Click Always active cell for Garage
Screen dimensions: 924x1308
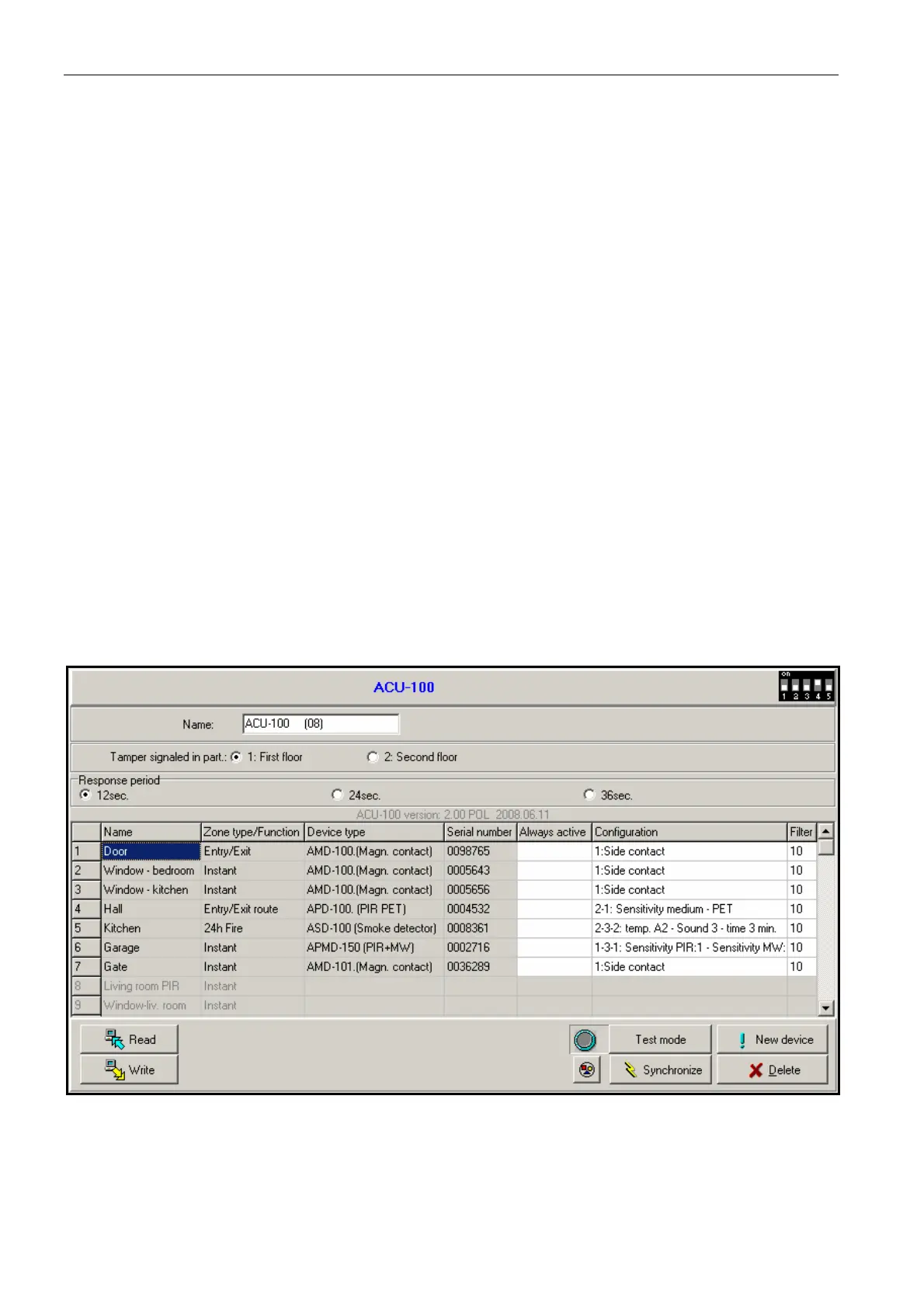tap(554, 948)
